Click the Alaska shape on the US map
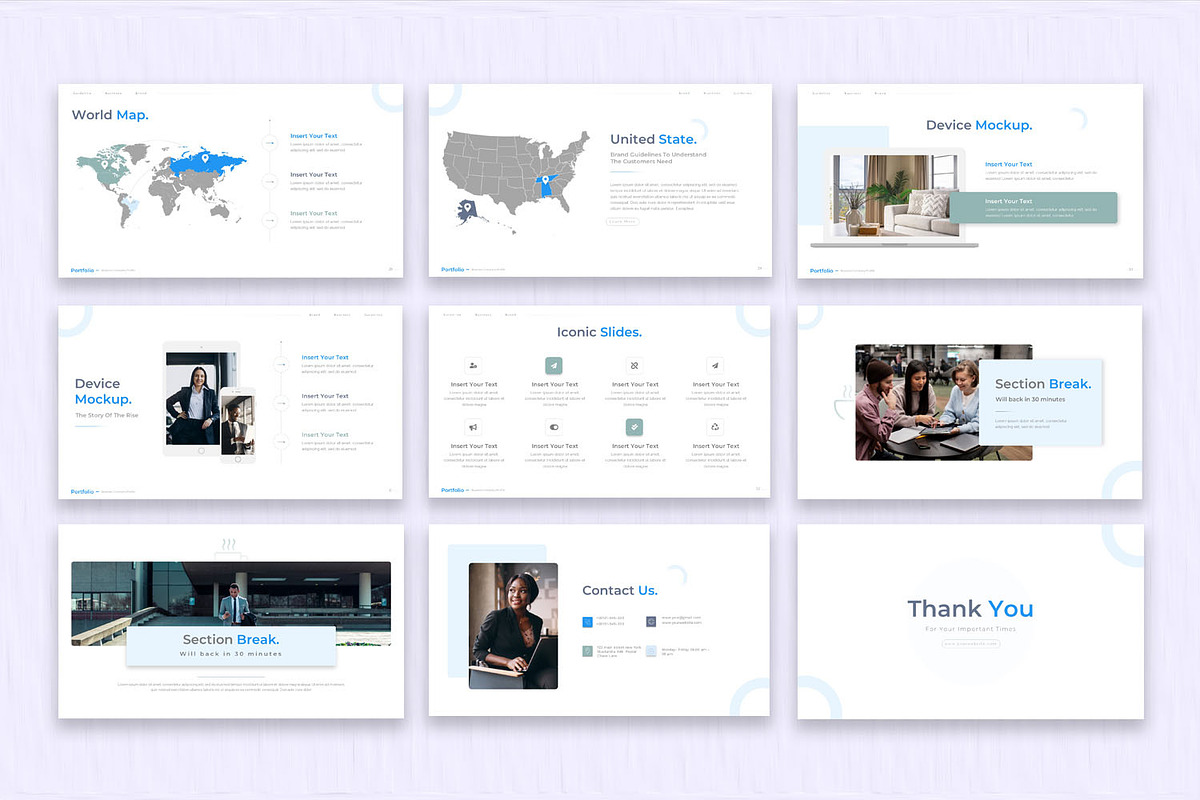This screenshot has height=800, width=1200. coord(468,212)
